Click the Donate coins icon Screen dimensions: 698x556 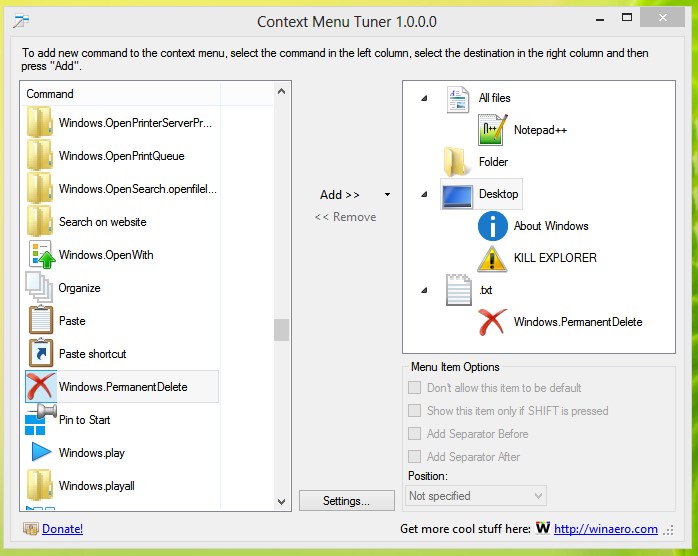pos(31,529)
